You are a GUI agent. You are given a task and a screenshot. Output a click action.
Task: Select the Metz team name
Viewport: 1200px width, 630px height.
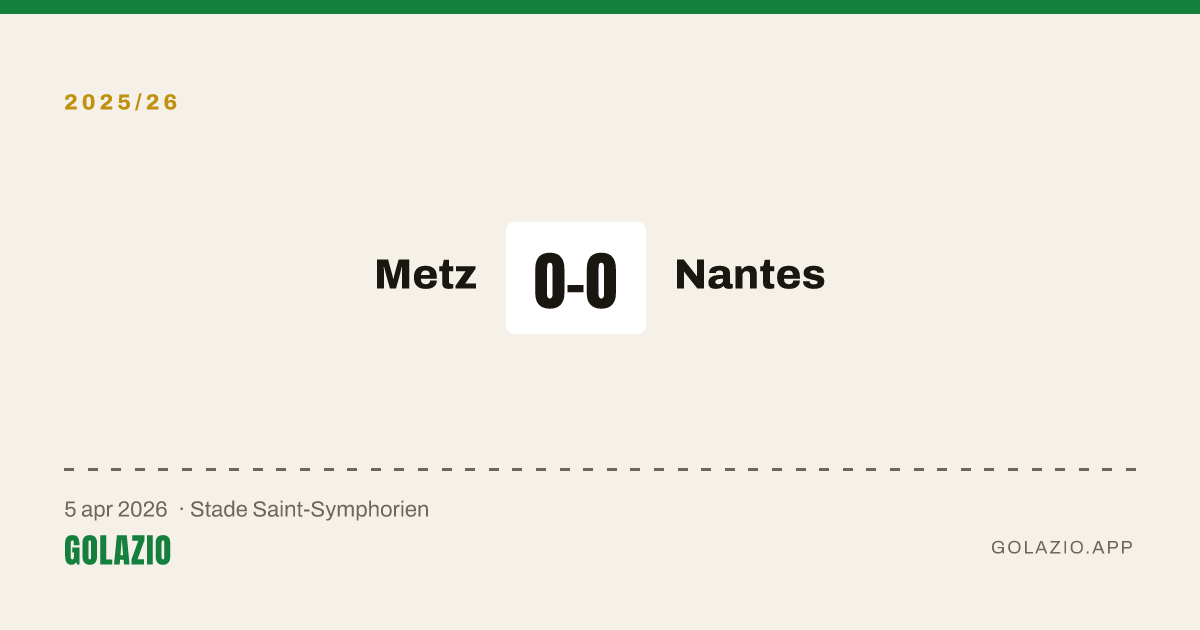(426, 275)
